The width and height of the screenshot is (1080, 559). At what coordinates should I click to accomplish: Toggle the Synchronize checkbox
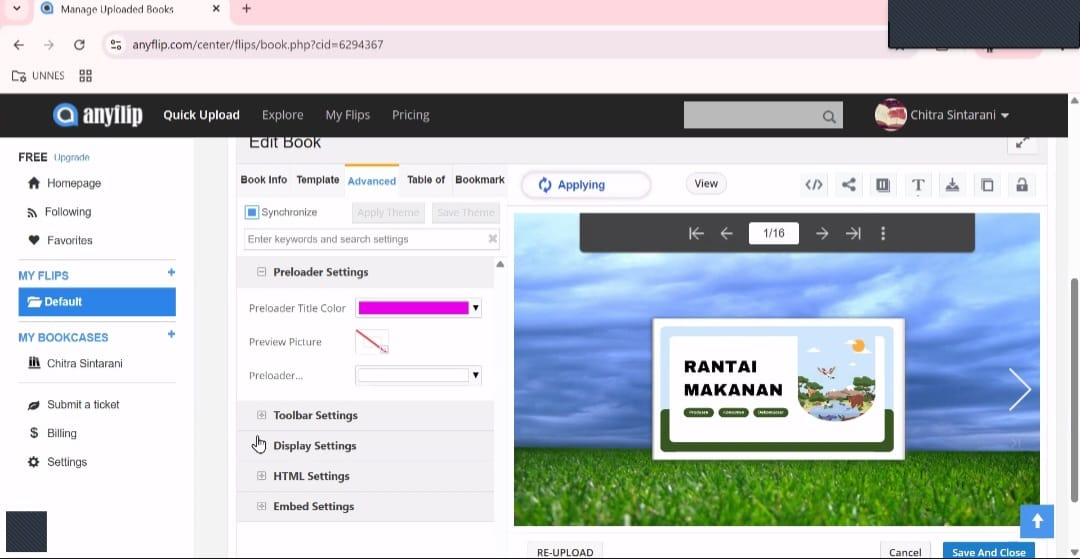pos(252,212)
